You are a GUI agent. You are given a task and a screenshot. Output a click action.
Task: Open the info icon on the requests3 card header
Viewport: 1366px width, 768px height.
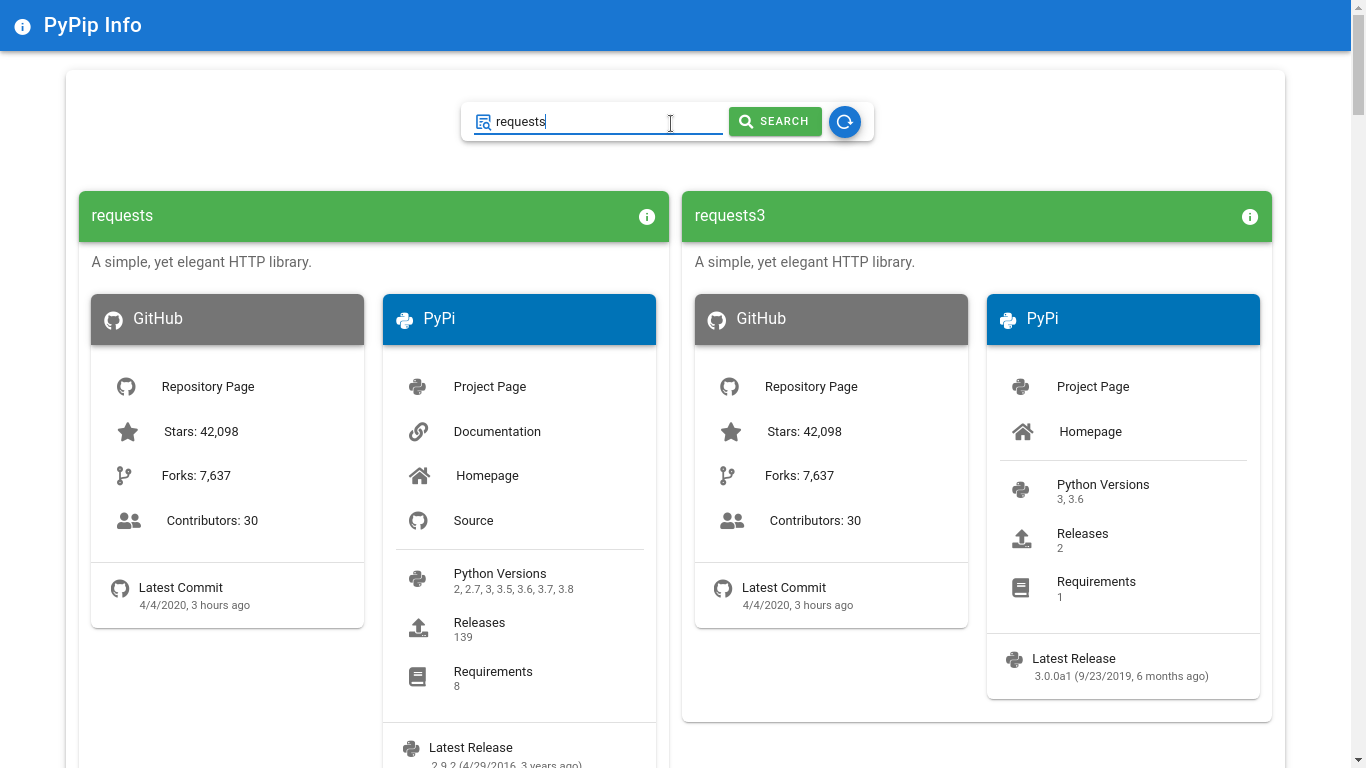click(1250, 217)
